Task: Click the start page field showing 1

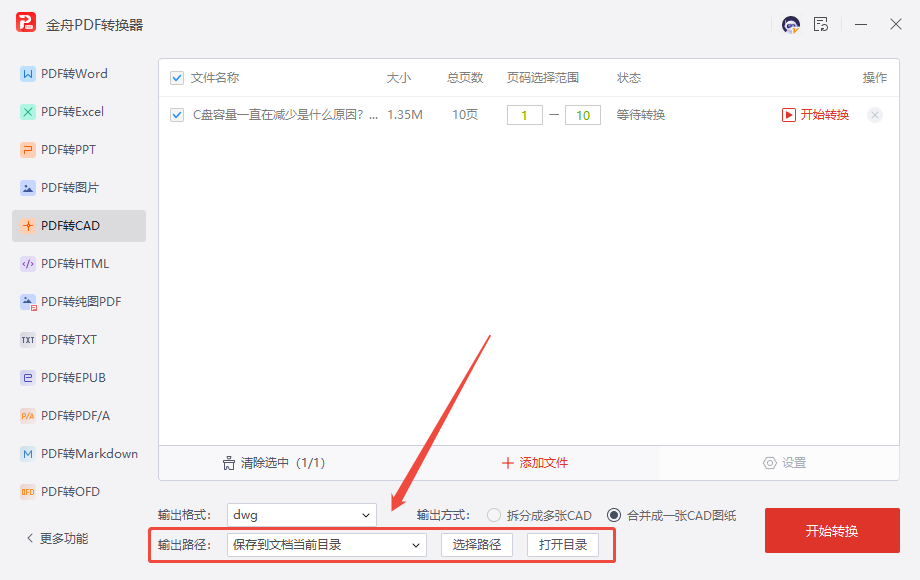Action: click(x=525, y=116)
